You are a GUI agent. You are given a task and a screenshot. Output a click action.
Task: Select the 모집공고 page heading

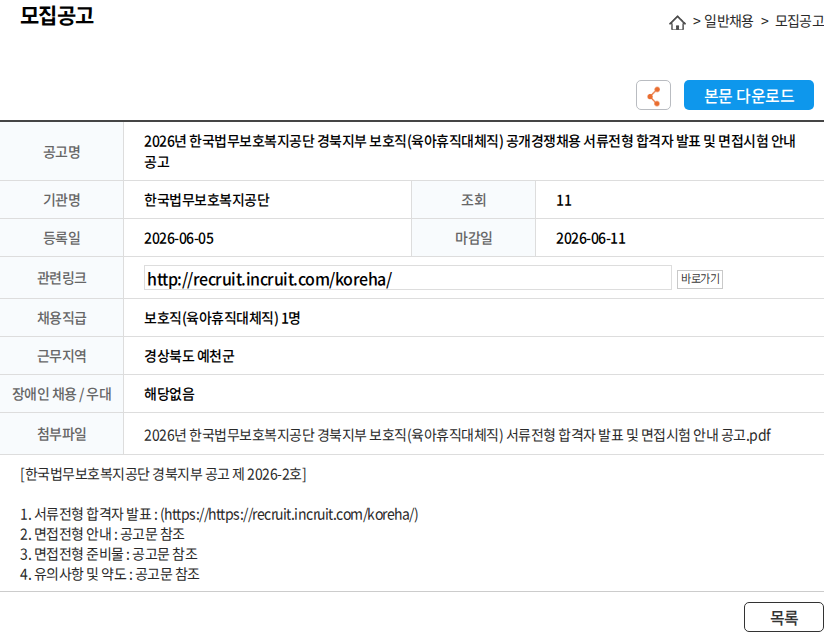(57, 16)
